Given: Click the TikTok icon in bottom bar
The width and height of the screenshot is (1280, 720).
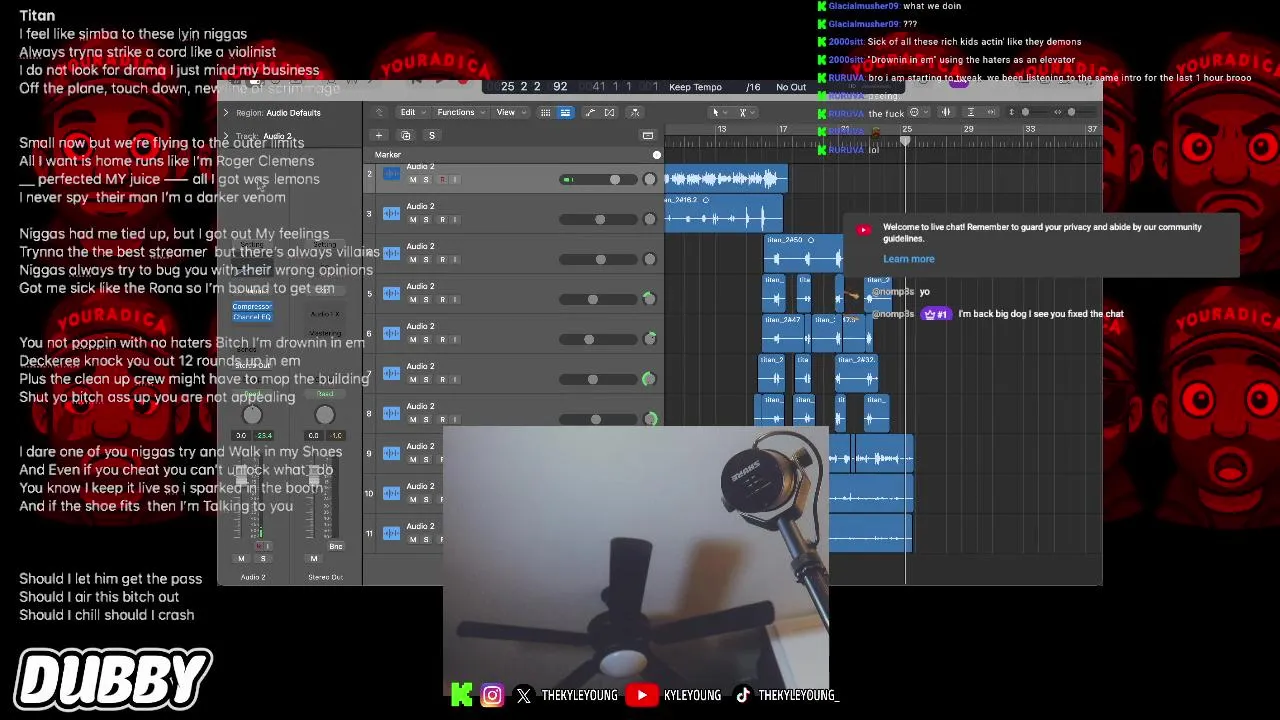Looking at the screenshot, I should pyautogui.click(x=743, y=695).
